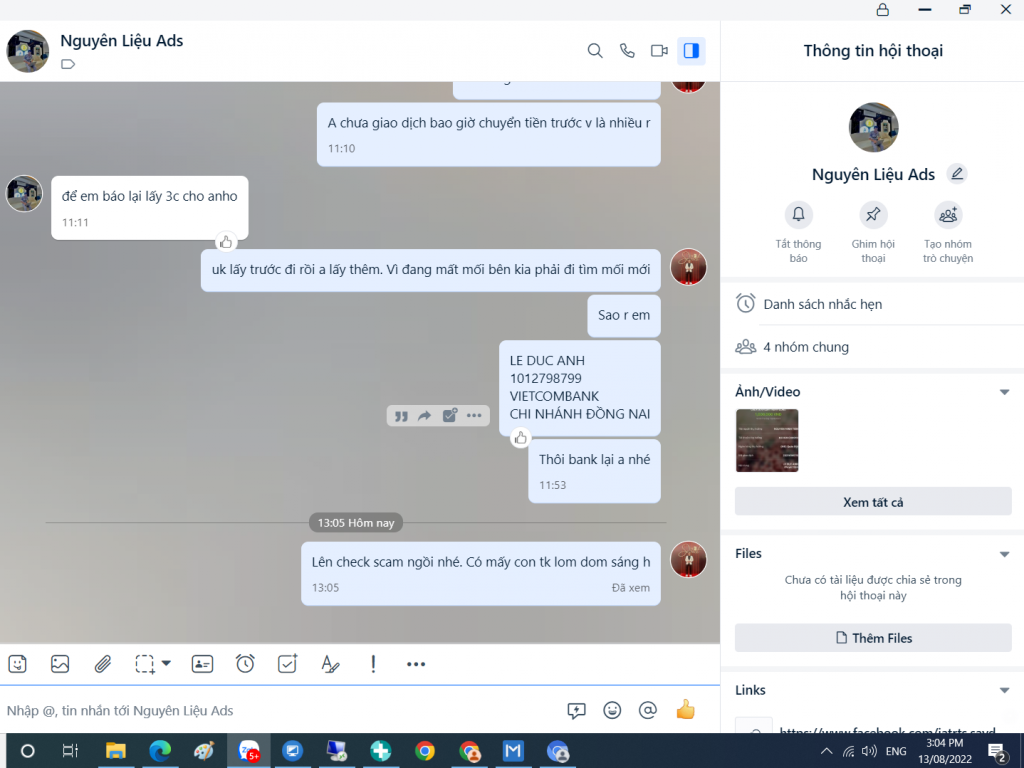Click the message input box
The height and width of the screenshot is (768, 1024).
[280, 711]
